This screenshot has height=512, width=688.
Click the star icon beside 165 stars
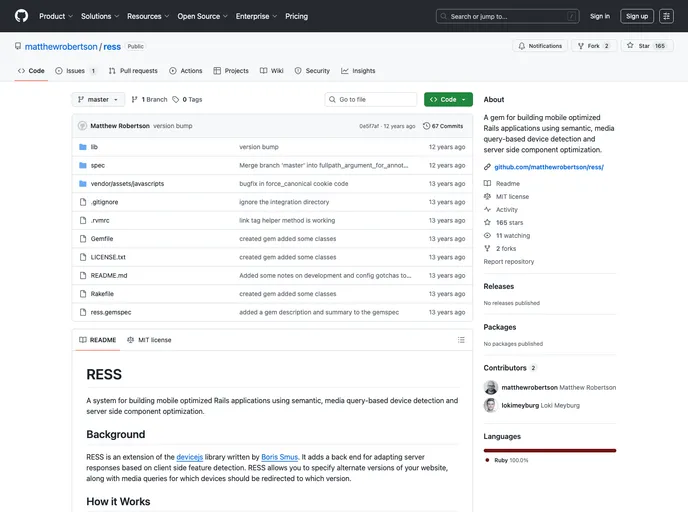[487, 222]
